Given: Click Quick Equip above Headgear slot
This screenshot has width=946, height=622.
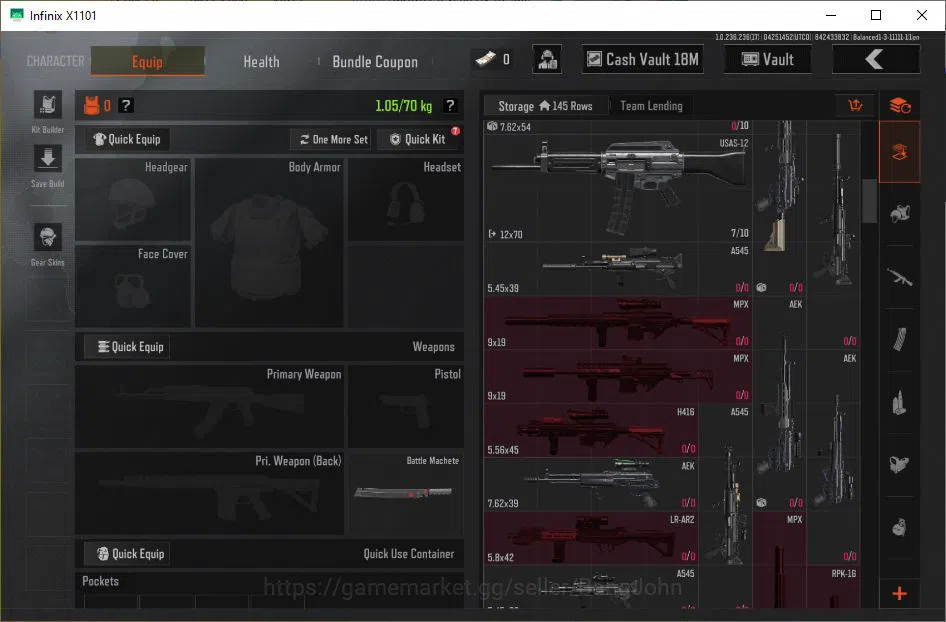Looking at the screenshot, I should [x=127, y=139].
